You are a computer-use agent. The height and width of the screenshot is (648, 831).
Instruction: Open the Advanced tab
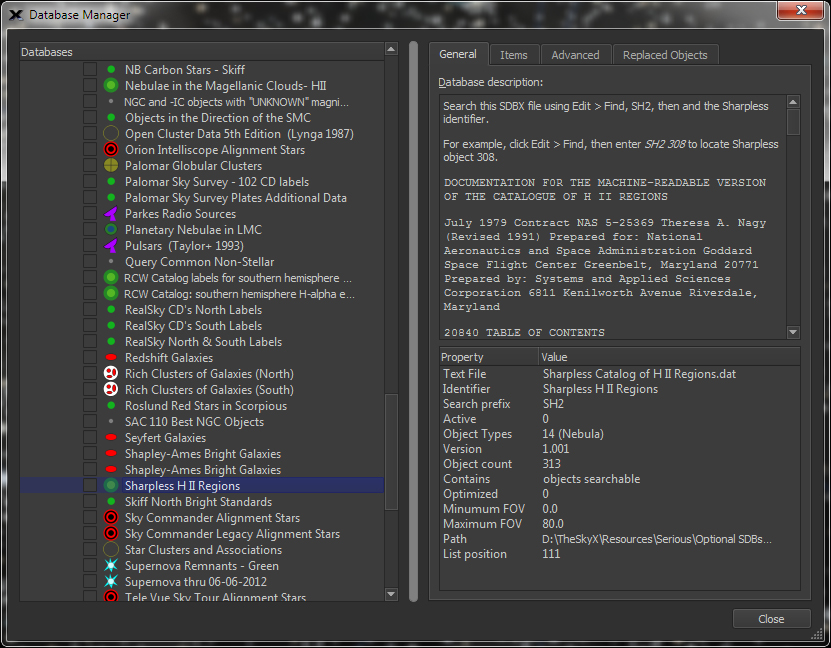[576, 55]
